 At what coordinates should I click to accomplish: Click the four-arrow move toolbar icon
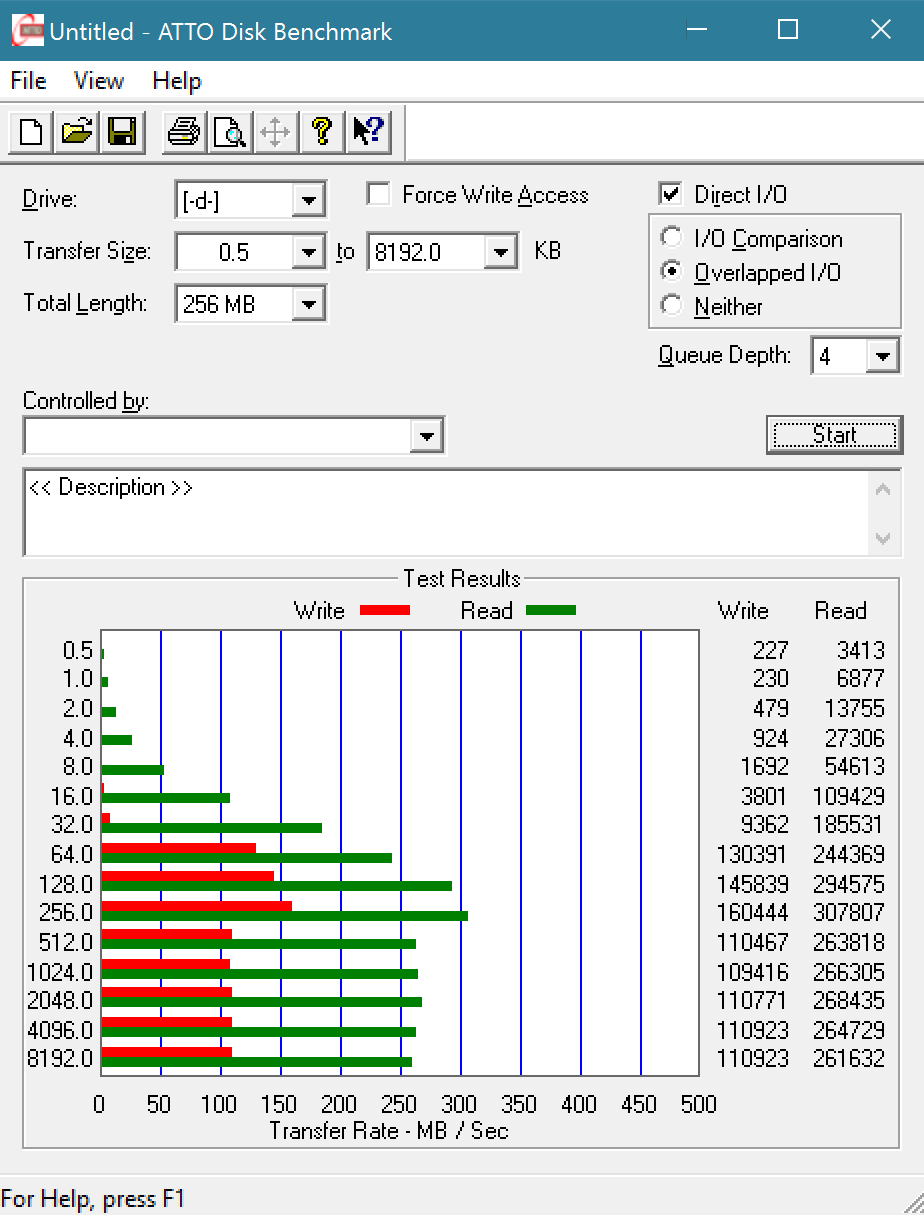point(276,131)
